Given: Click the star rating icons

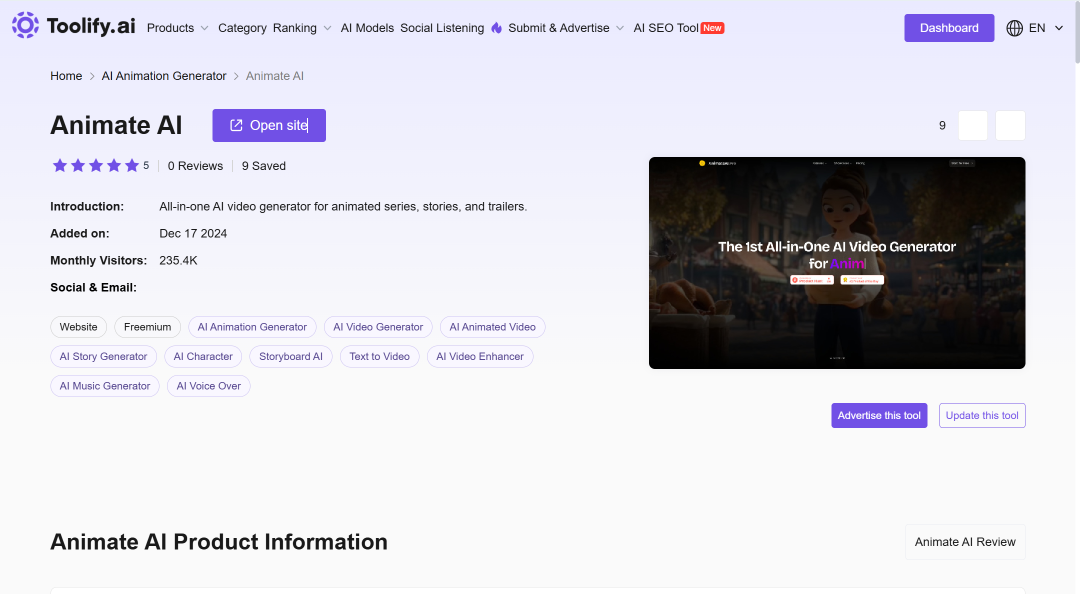Looking at the screenshot, I should (96, 165).
